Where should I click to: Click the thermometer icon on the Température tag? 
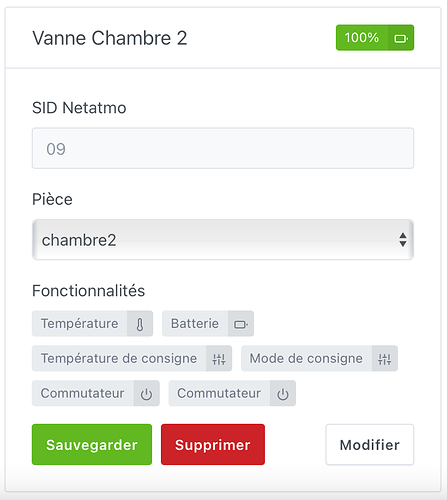[140, 324]
